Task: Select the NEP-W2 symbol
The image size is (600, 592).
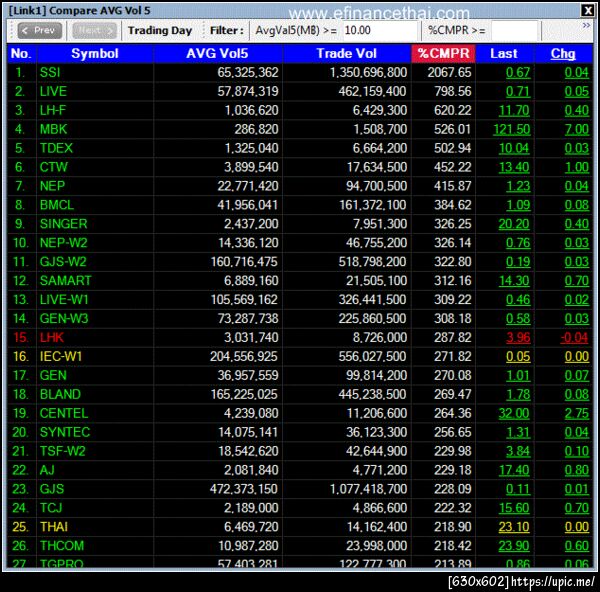Action: click(64, 243)
